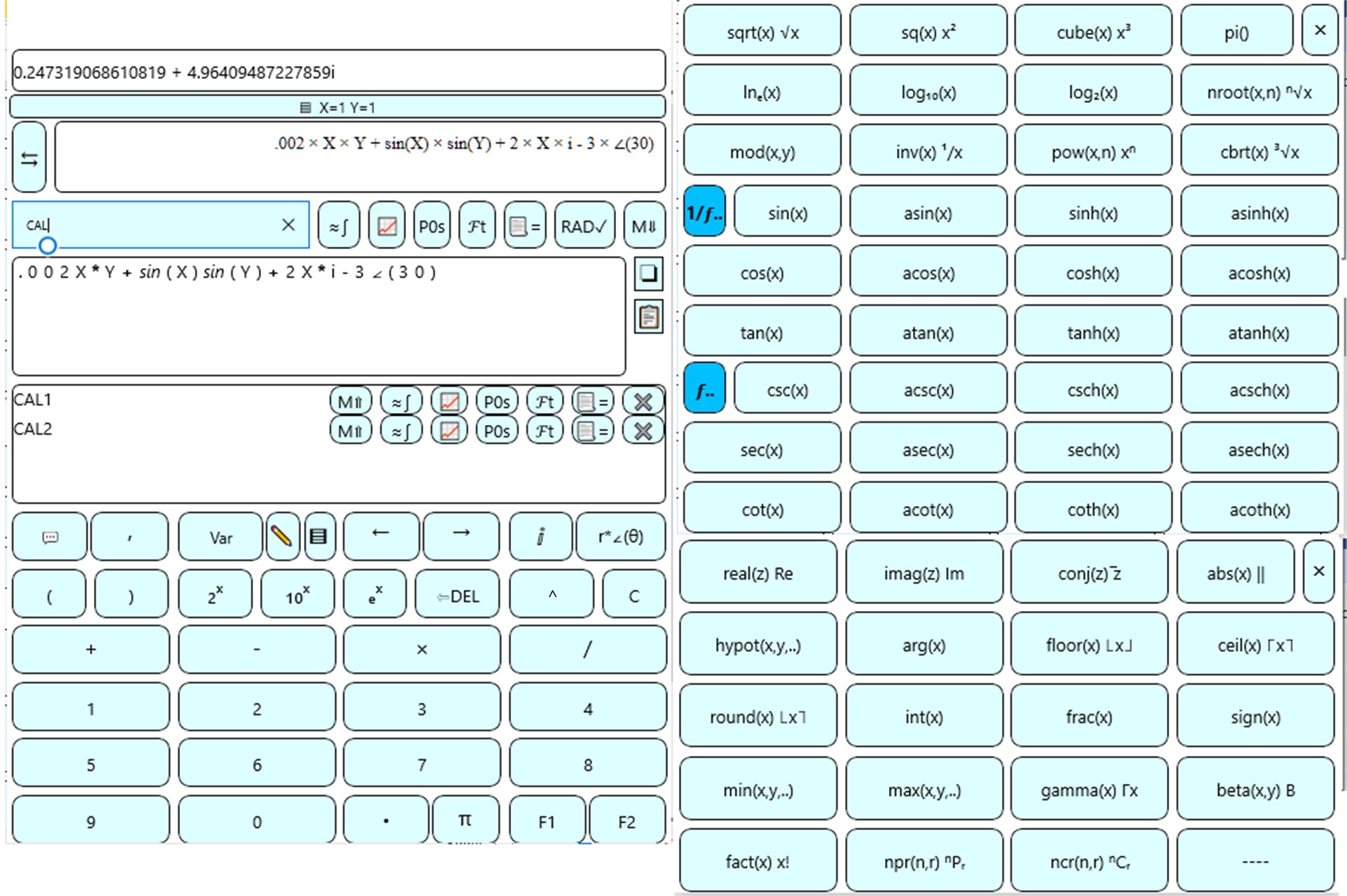Click the pencil edit icon next to Var

point(282,537)
